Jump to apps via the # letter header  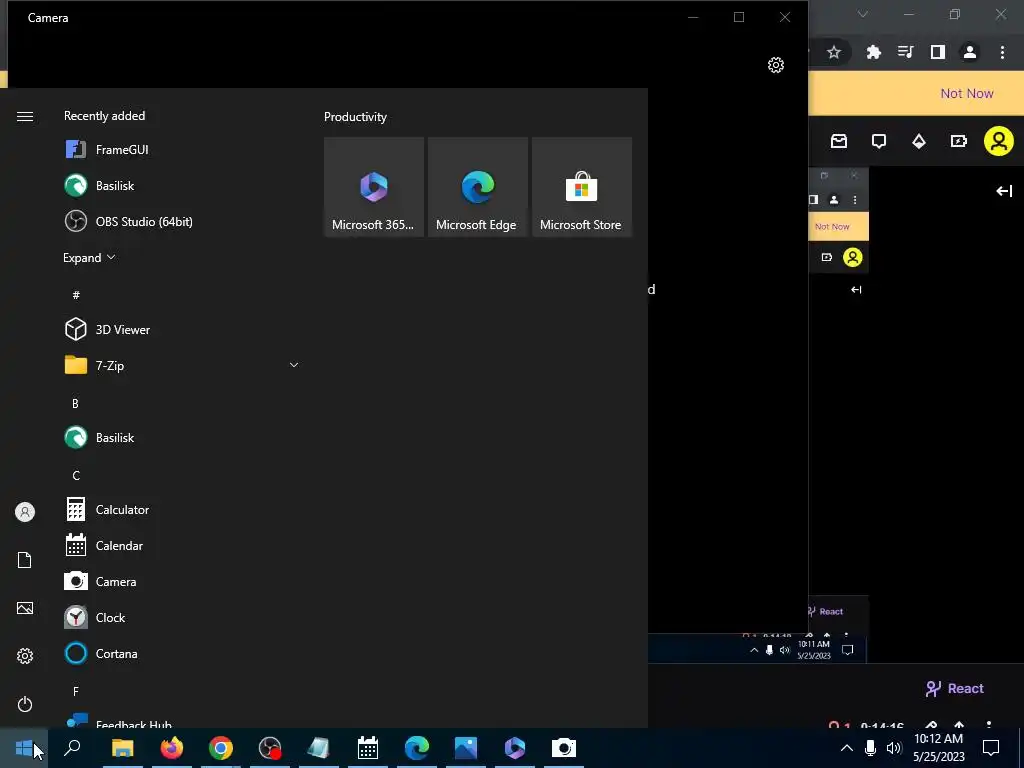tap(76, 295)
